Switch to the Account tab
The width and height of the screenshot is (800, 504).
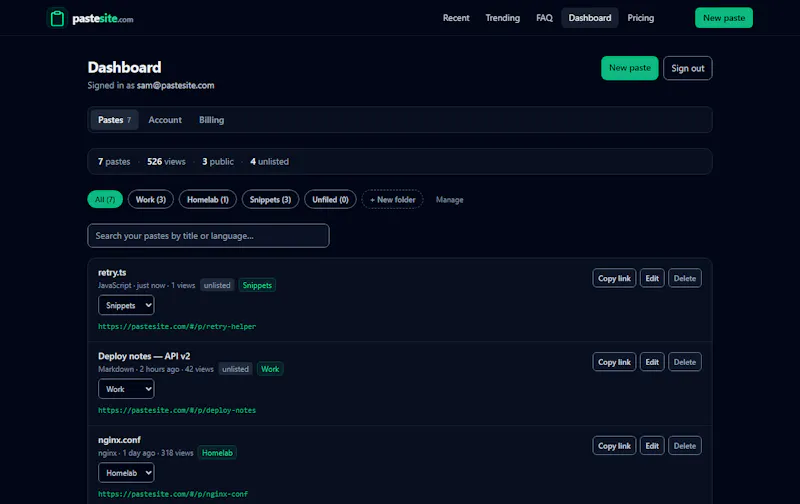165,120
